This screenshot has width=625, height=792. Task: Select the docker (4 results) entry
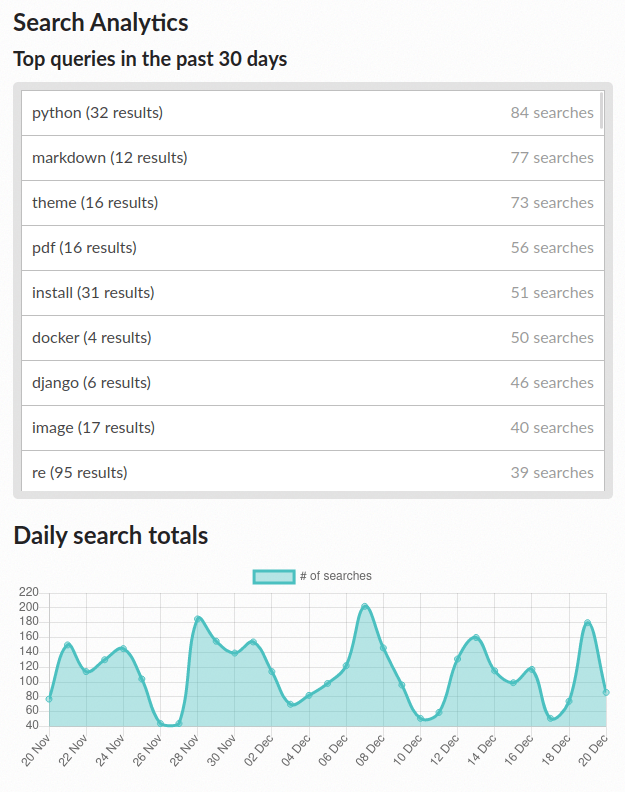tap(313, 338)
